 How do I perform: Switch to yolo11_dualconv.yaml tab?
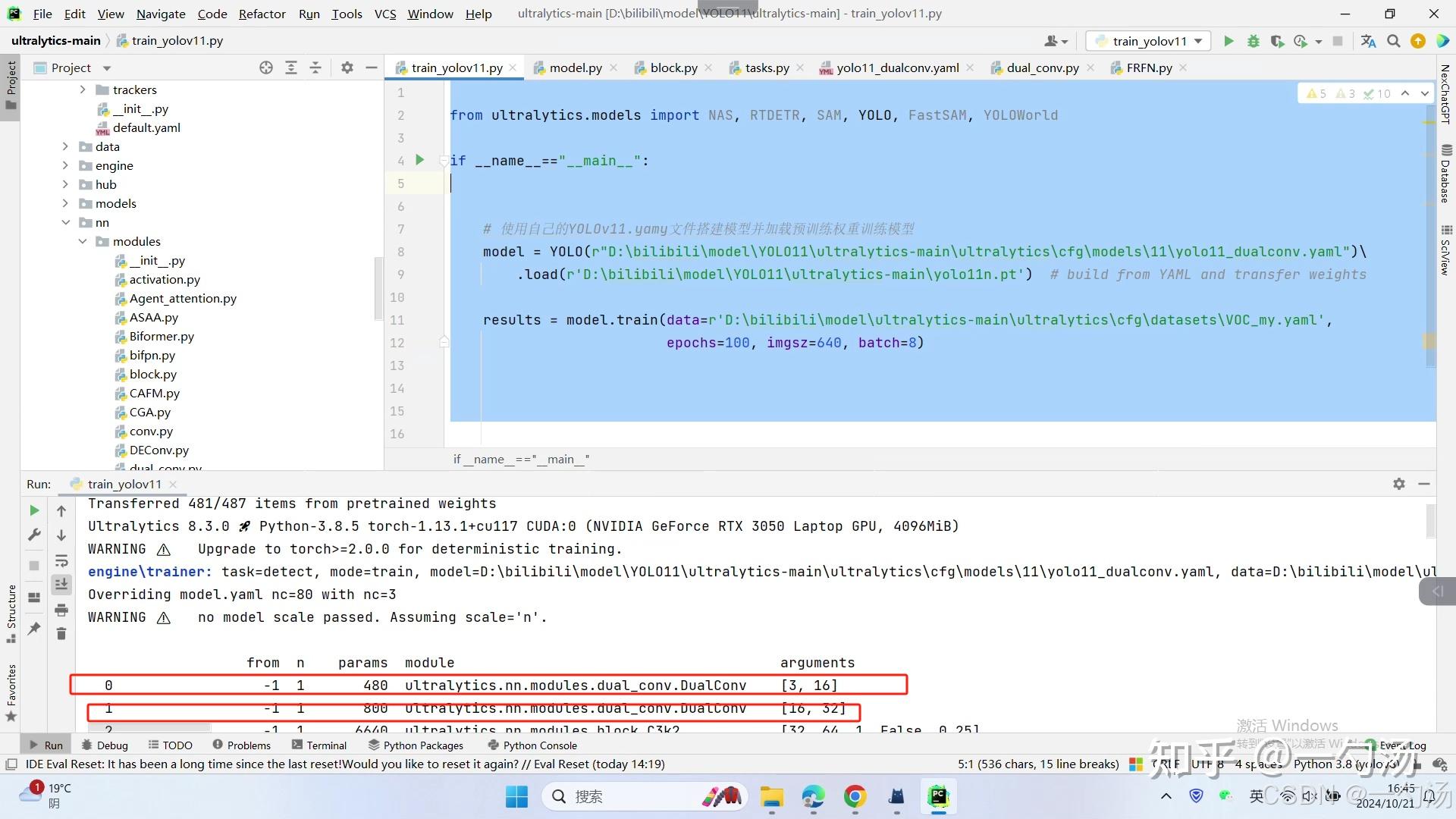click(897, 67)
